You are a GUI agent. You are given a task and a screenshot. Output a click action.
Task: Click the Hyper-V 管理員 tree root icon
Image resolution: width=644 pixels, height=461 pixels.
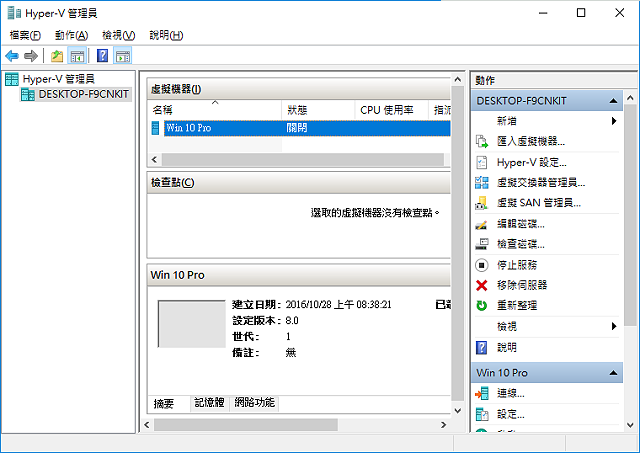tap(12, 79)
